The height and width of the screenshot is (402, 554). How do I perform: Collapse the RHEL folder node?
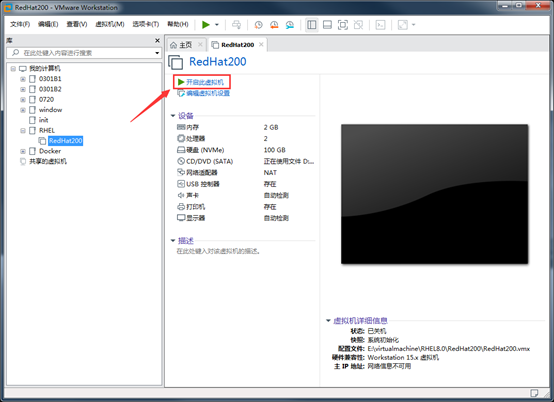point(23,131)
